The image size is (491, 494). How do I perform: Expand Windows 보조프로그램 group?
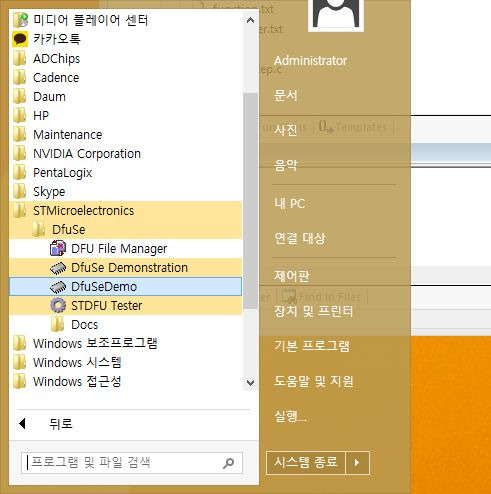tap(125, 343)
